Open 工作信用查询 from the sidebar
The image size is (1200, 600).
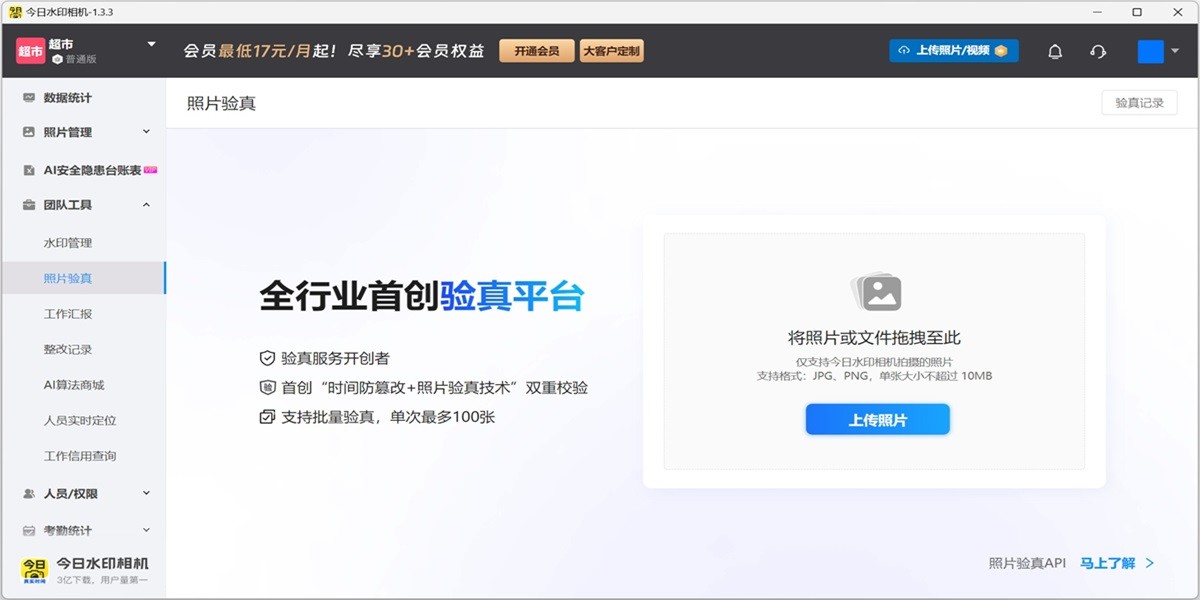[74, 455]
